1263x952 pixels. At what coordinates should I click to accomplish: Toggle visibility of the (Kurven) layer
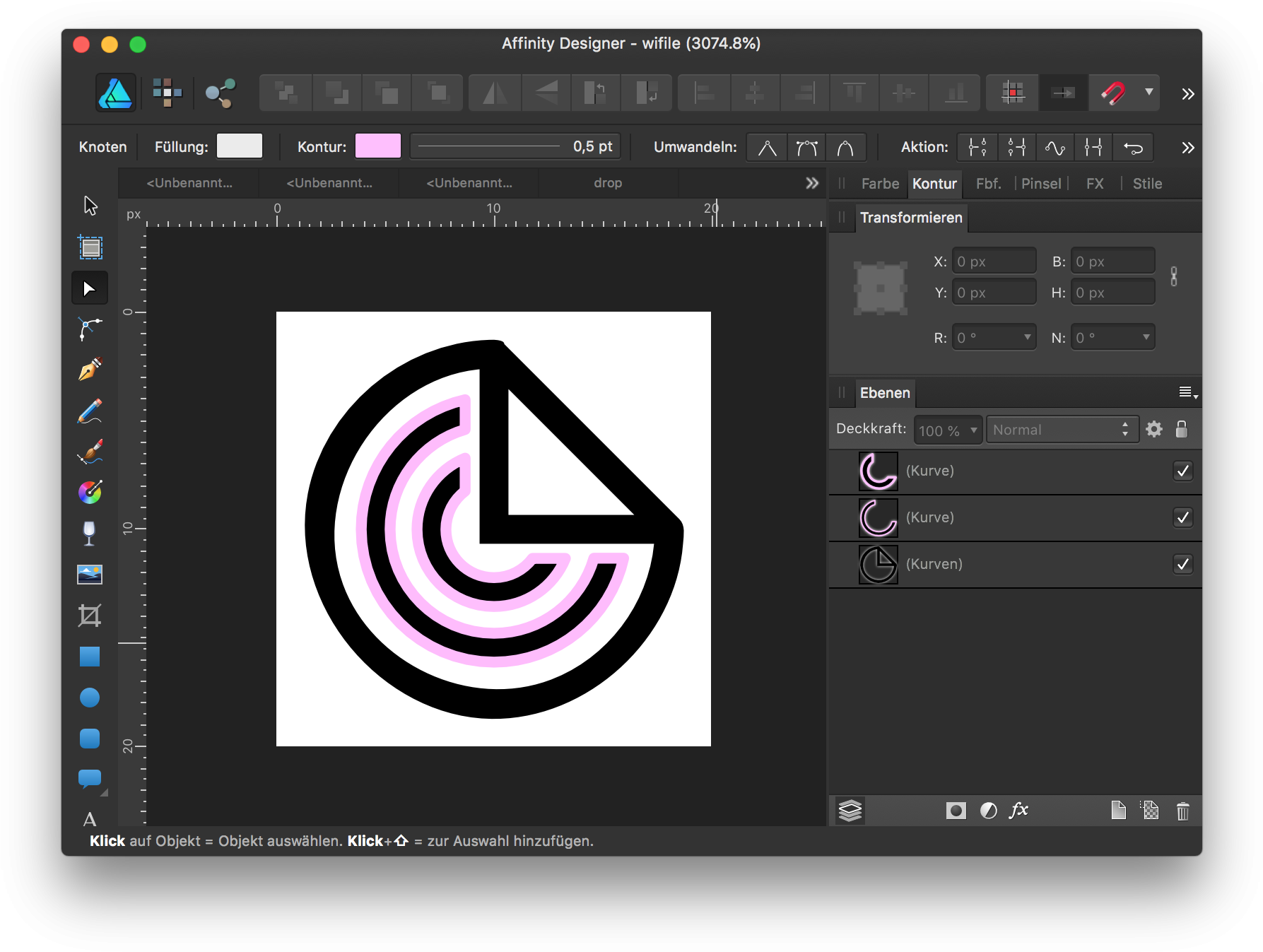(1182, 564)
